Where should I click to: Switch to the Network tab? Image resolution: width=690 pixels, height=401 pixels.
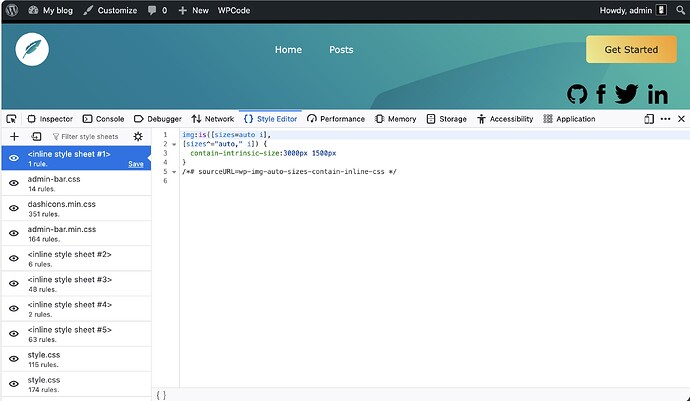click(x=213, y=119)
